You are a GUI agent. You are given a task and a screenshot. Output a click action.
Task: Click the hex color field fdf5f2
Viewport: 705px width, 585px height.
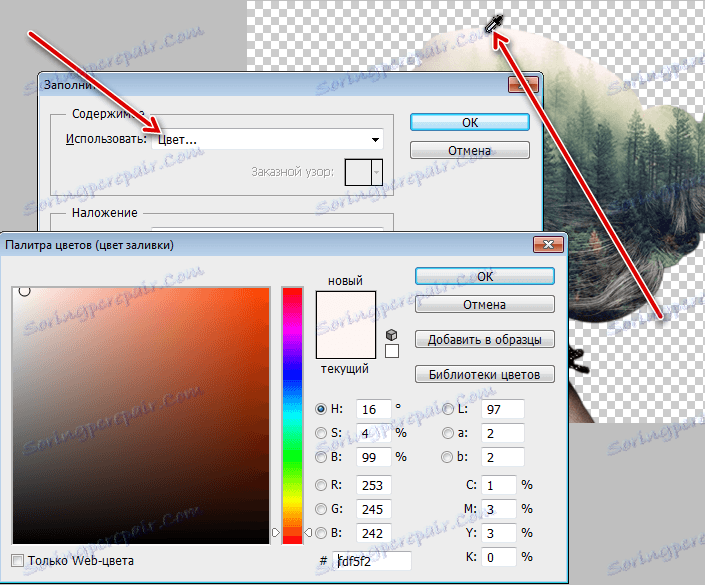click(372, 561)
